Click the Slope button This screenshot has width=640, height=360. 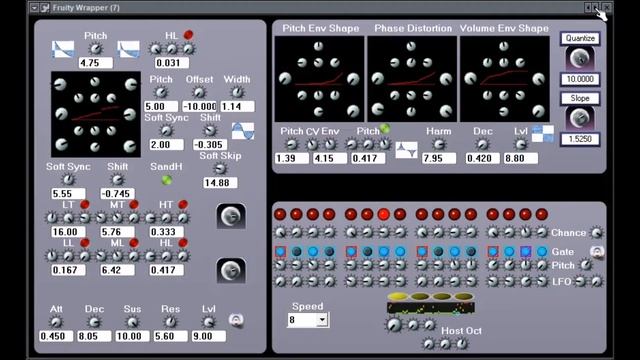pos(580,98)
